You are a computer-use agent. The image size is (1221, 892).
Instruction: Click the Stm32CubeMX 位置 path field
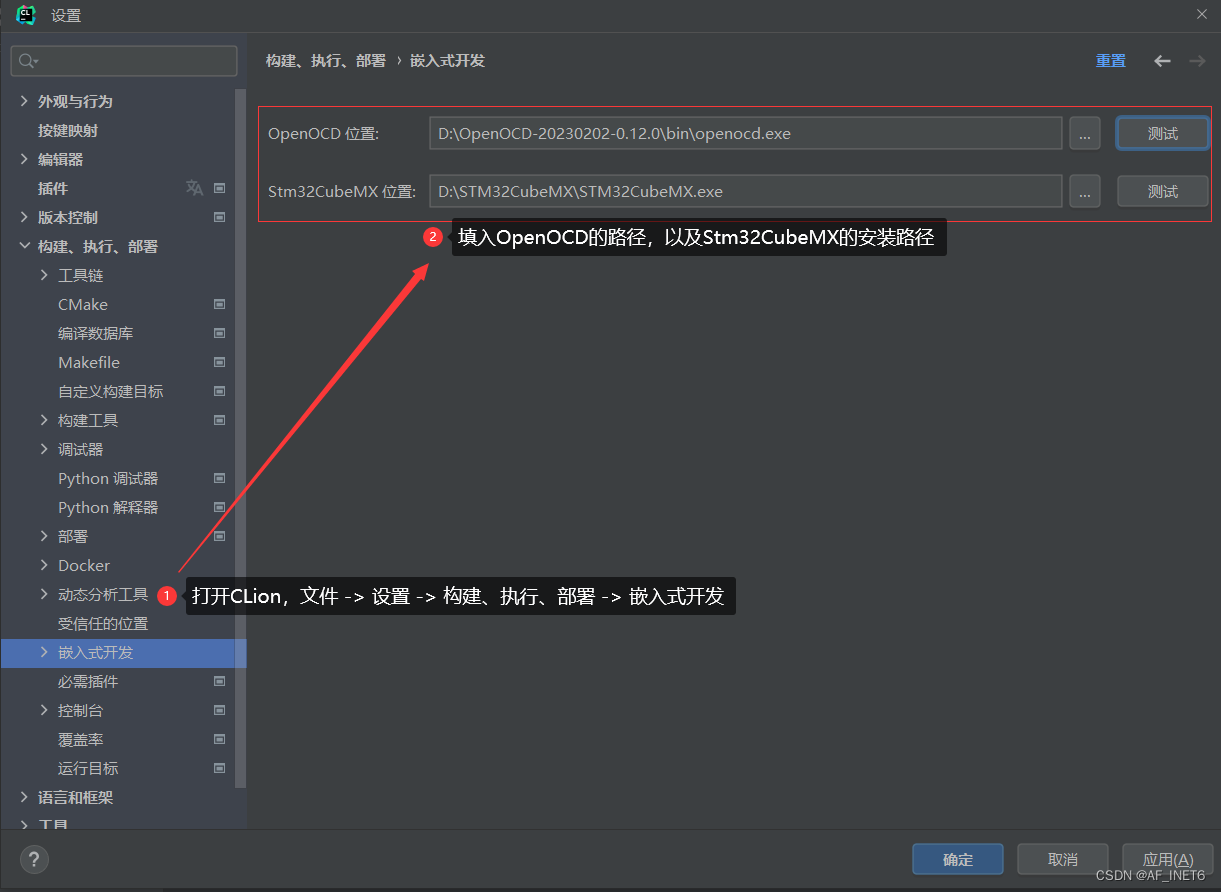point(745,191)
